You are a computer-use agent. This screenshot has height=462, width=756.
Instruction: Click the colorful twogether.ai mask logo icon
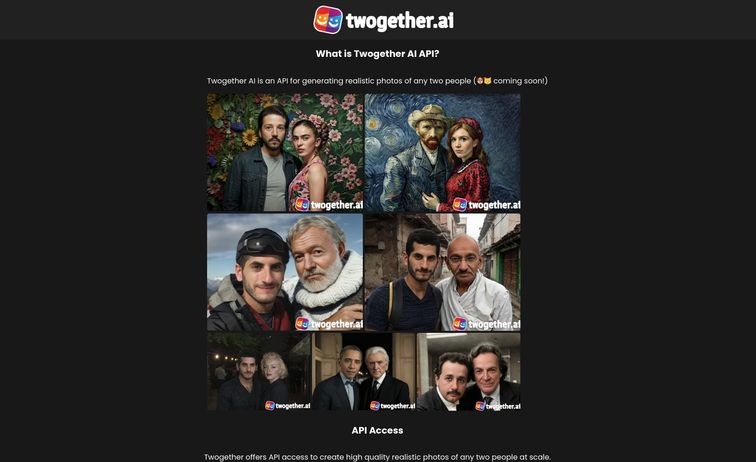pyautogui.click(x=328, y=20)
